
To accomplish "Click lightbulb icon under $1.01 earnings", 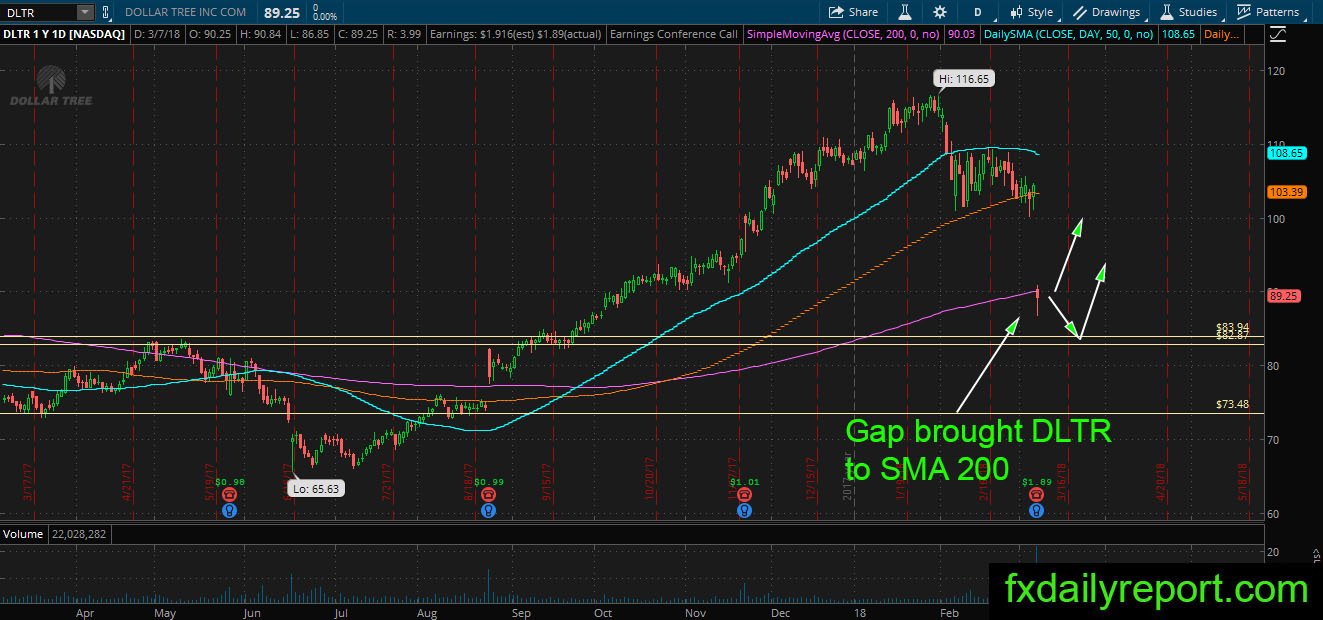I will [x=743, y=509].
